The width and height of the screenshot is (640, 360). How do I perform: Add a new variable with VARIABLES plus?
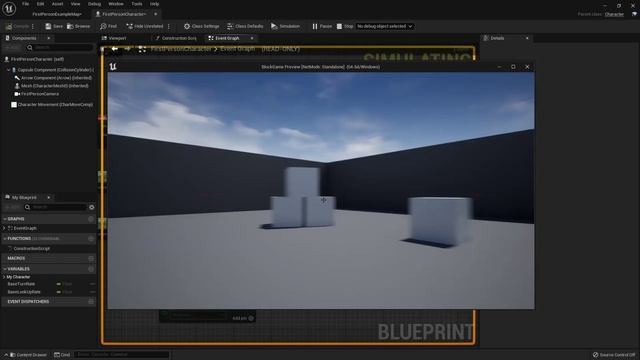(x=91, y=269)
